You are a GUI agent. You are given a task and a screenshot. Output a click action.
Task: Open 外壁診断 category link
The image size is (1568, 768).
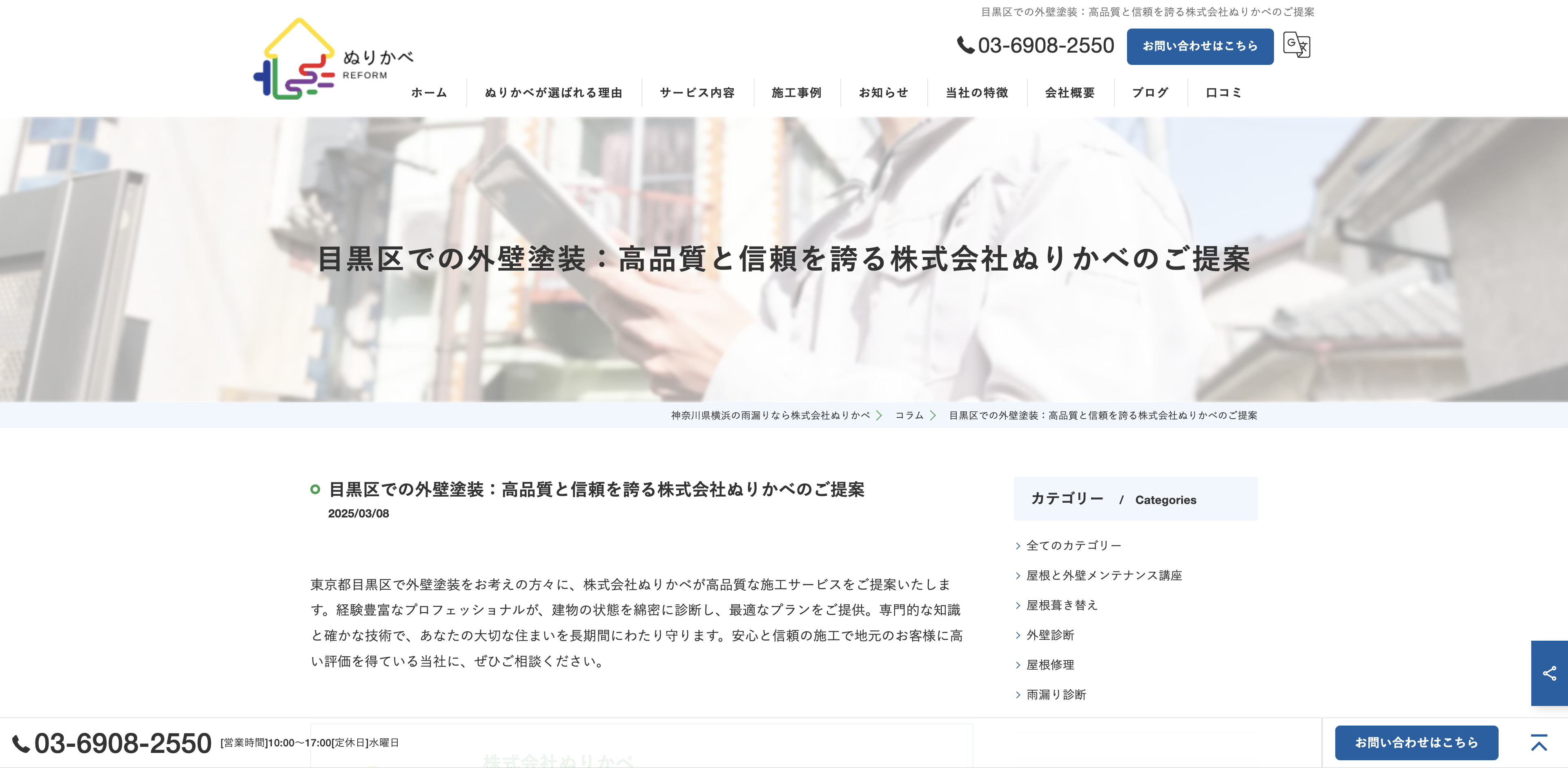(1050, 635)
